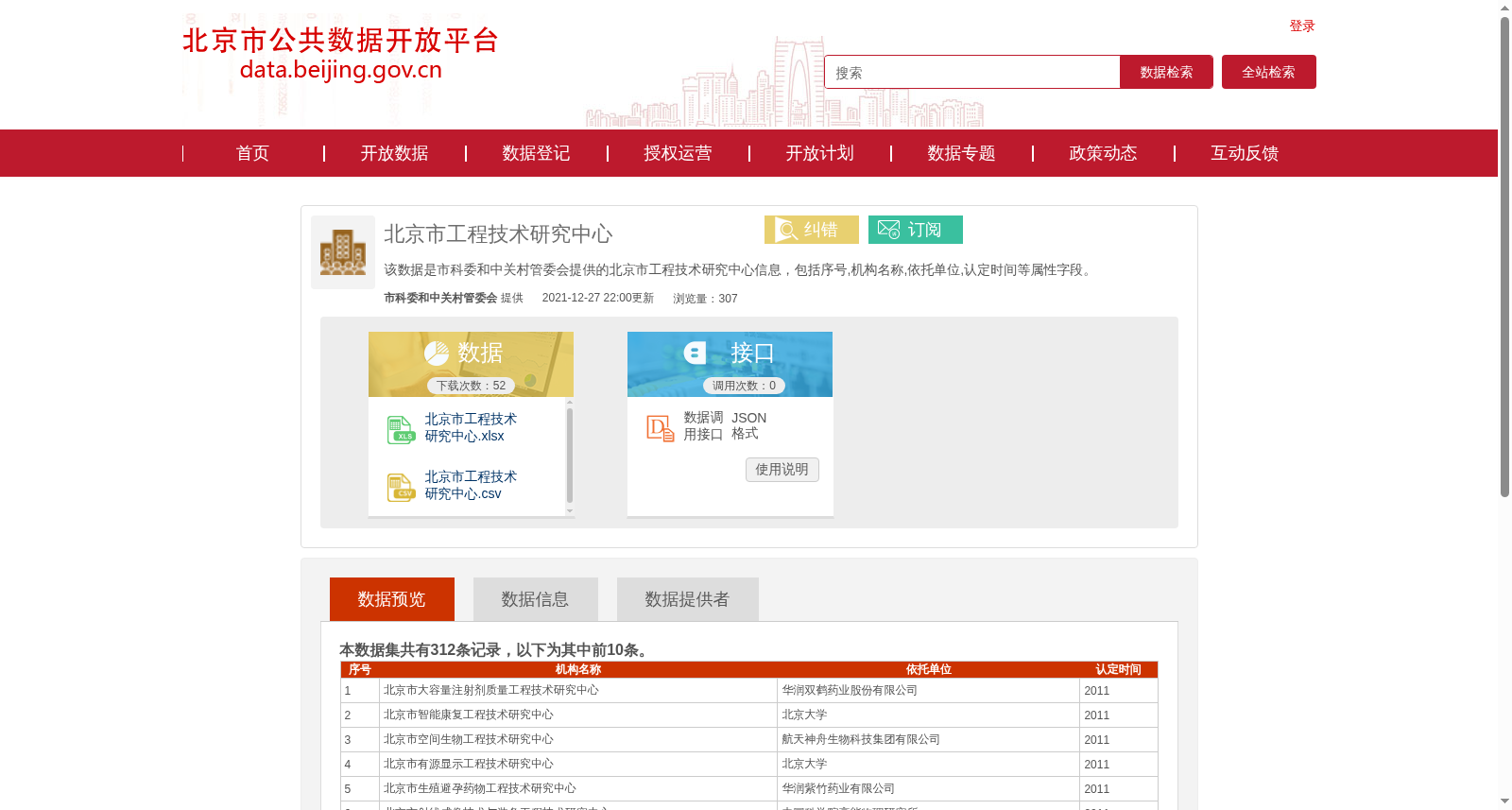
Task: Click the page vertical scrollbar thumb
Action: coord(1504,255)
